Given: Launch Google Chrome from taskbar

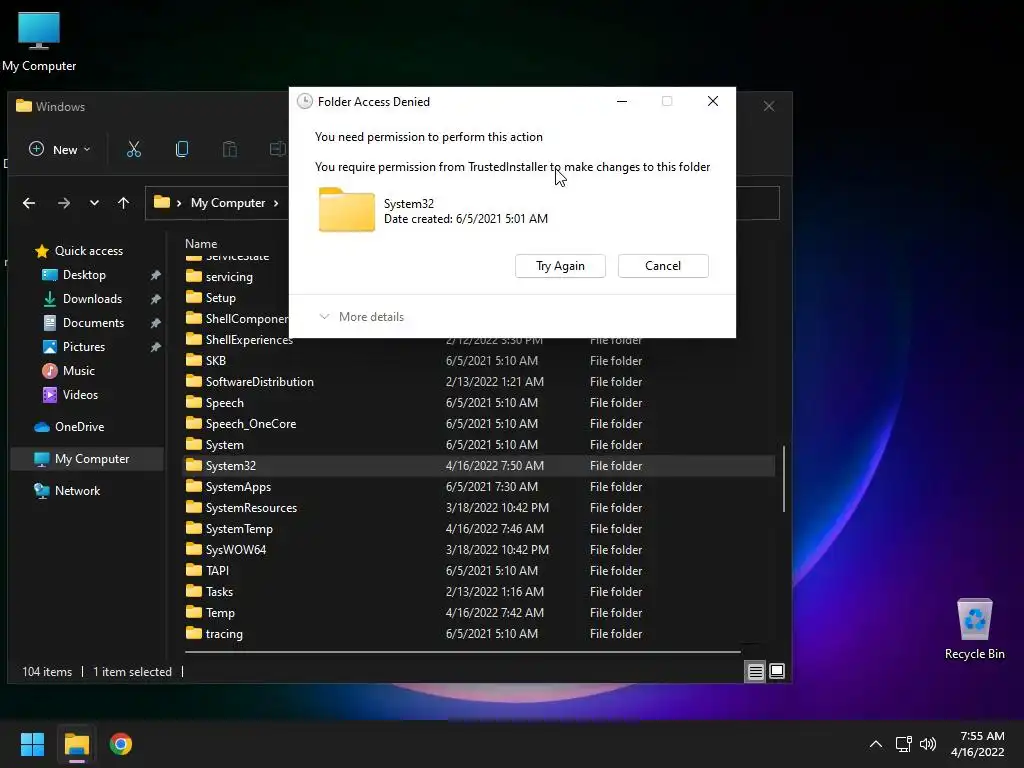Looking at the screenshot, I should pos(121,744).
